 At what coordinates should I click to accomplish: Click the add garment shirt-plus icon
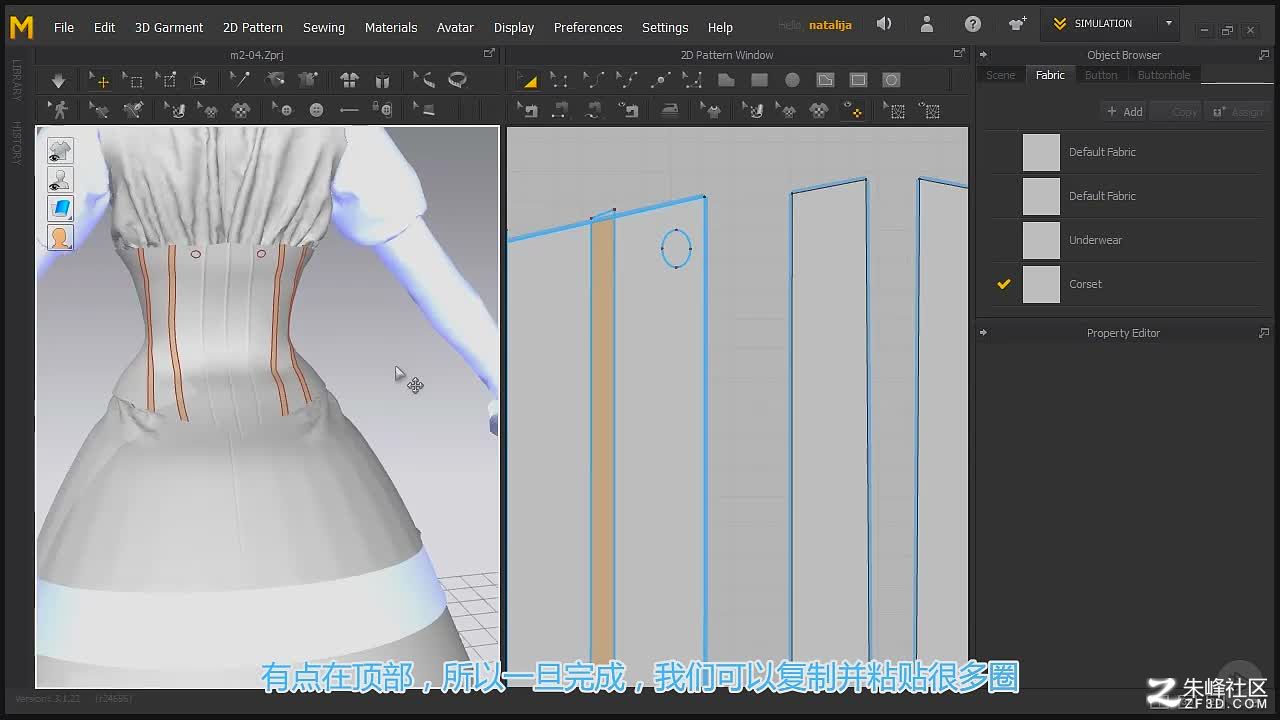click(x=1018, y=24)
